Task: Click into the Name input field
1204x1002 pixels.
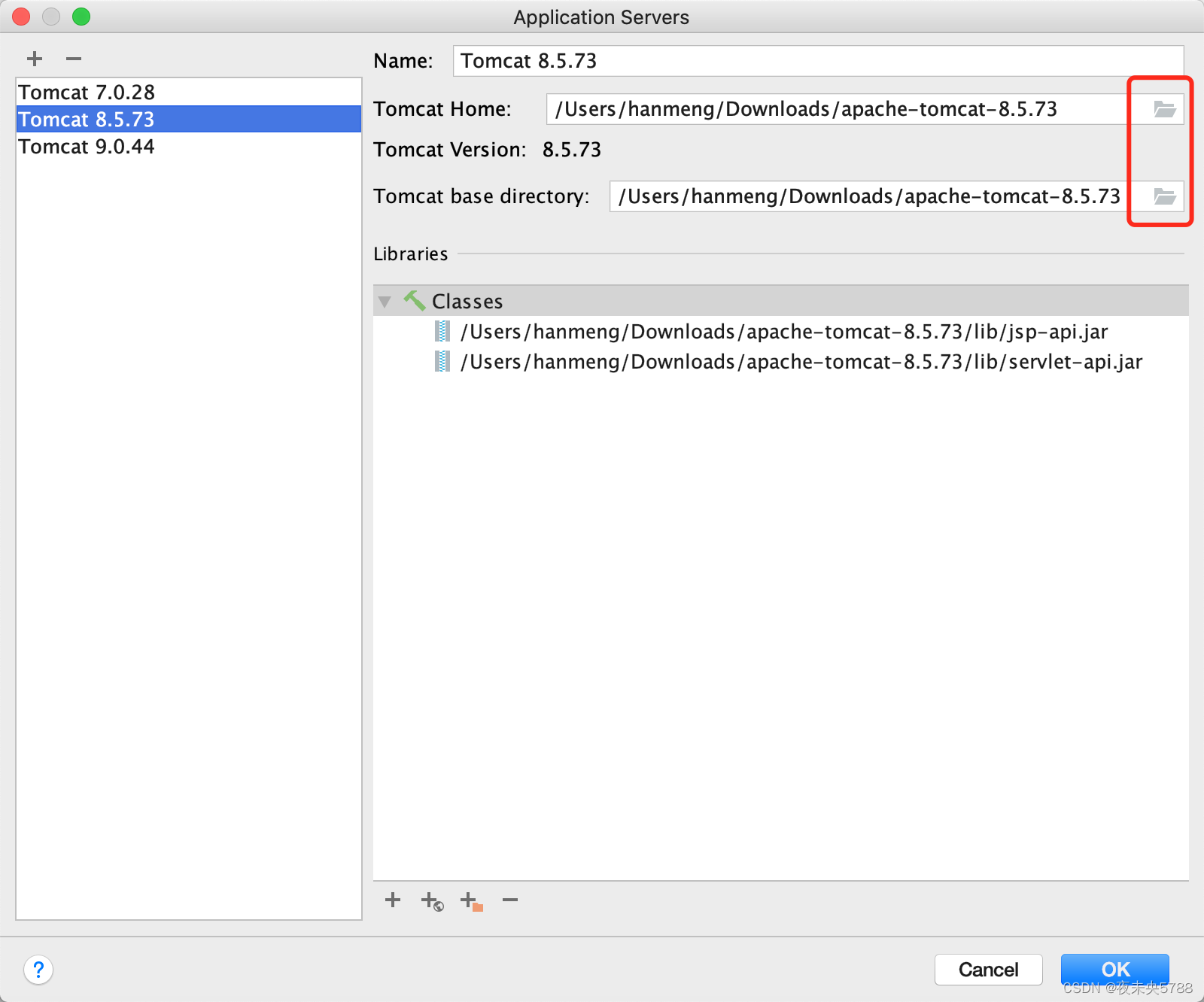Action: point(818,61)
